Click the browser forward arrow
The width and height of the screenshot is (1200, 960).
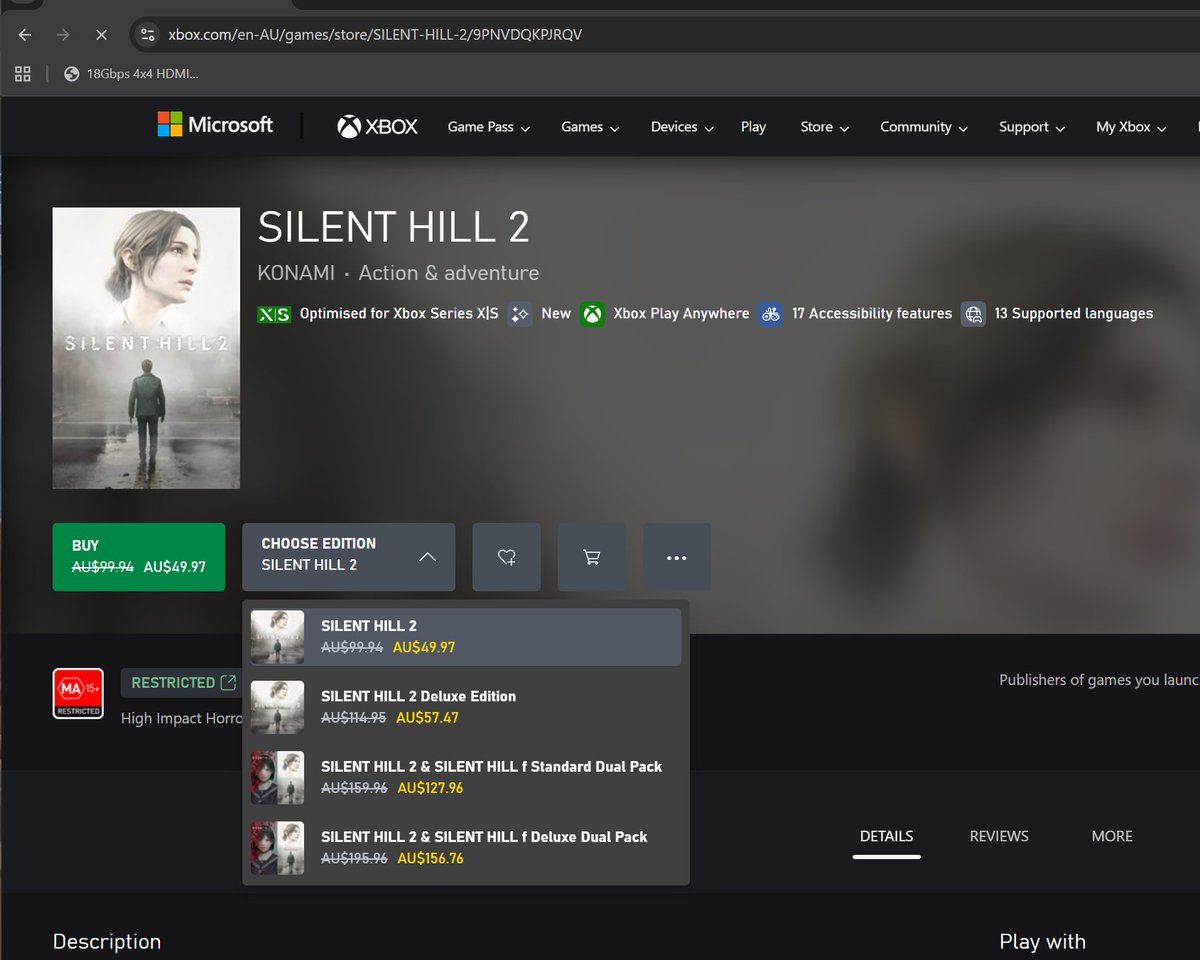pos(63,34)
